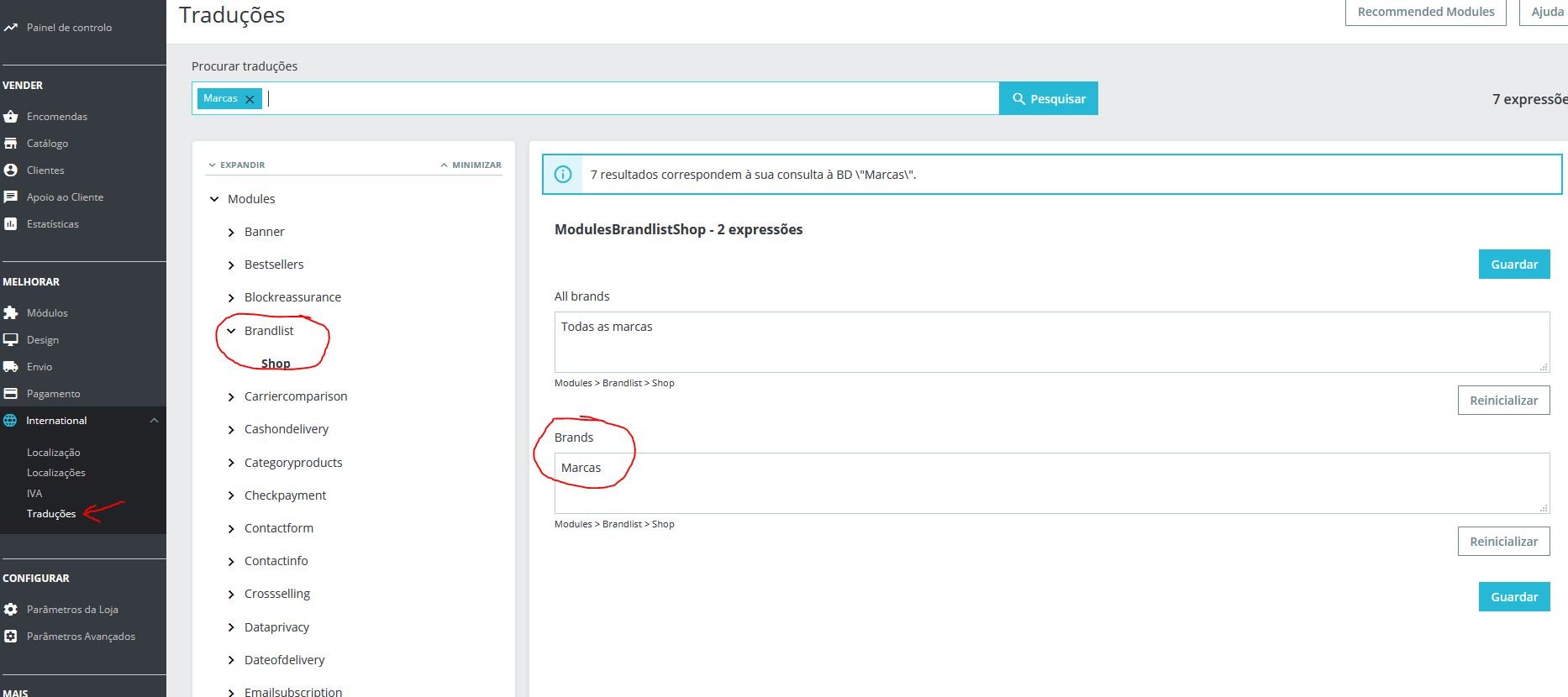Click the Design monitor icon
This screenshot has width=1568, height=697.
10,340
